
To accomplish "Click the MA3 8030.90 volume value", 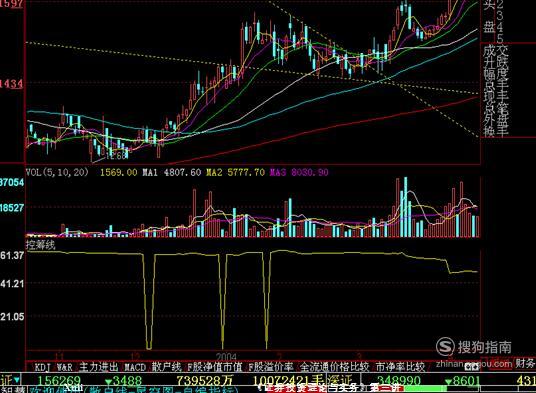I will pyautogui.click(x=299, y=172).
